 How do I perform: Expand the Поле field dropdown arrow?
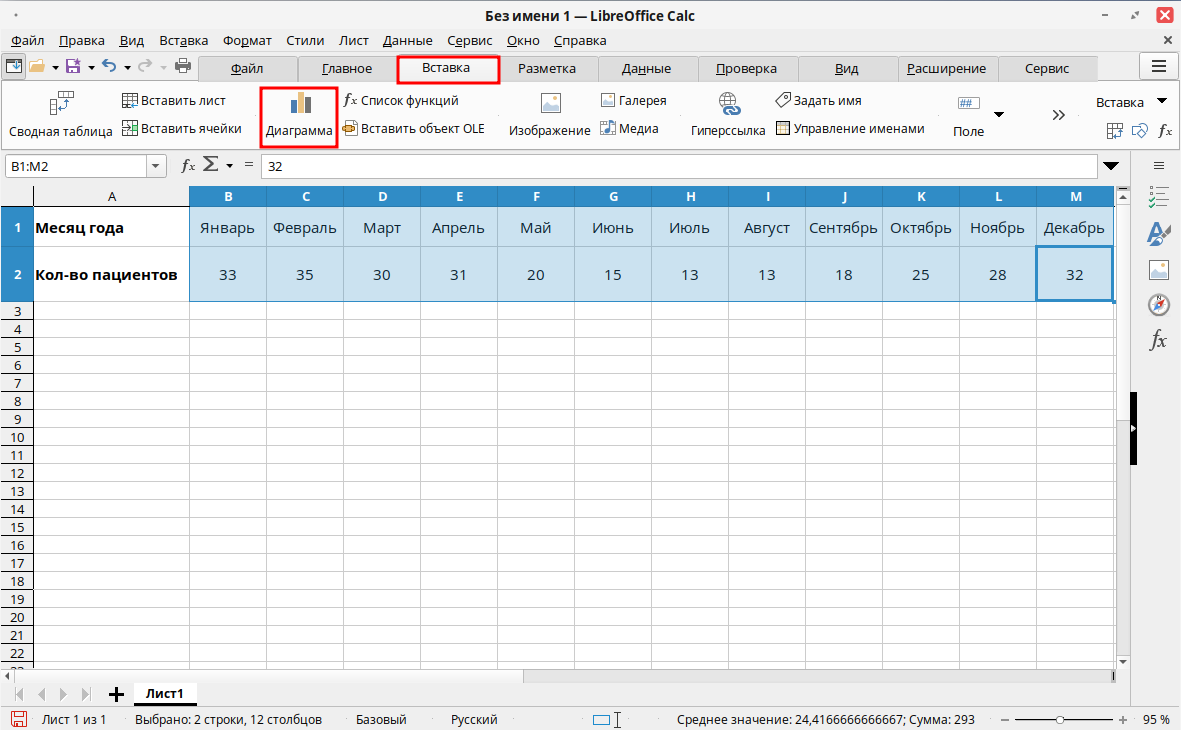click(998, 115)
